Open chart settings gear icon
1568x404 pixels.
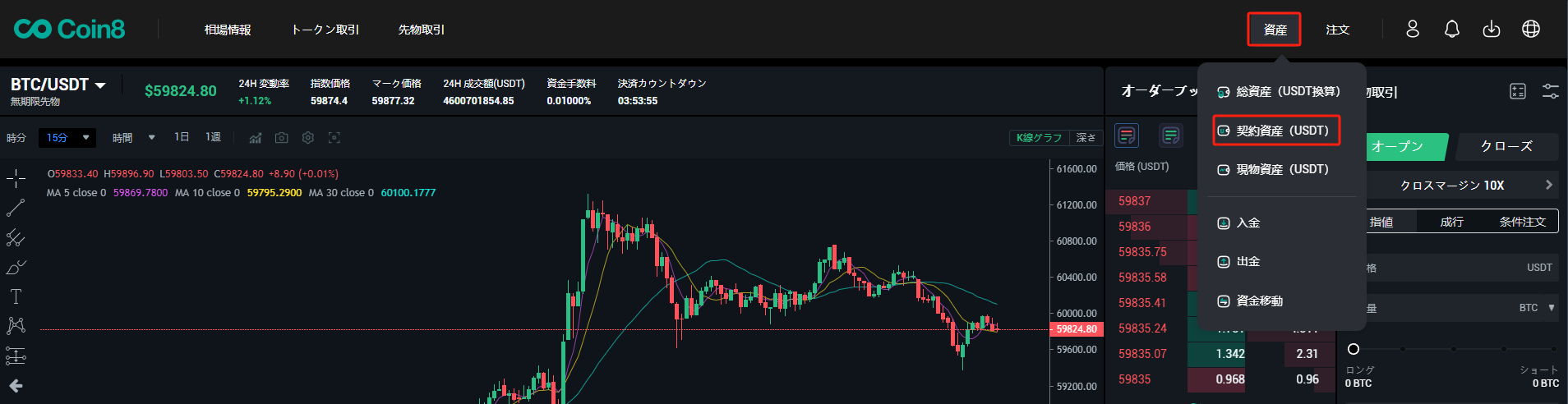[307, 138]
